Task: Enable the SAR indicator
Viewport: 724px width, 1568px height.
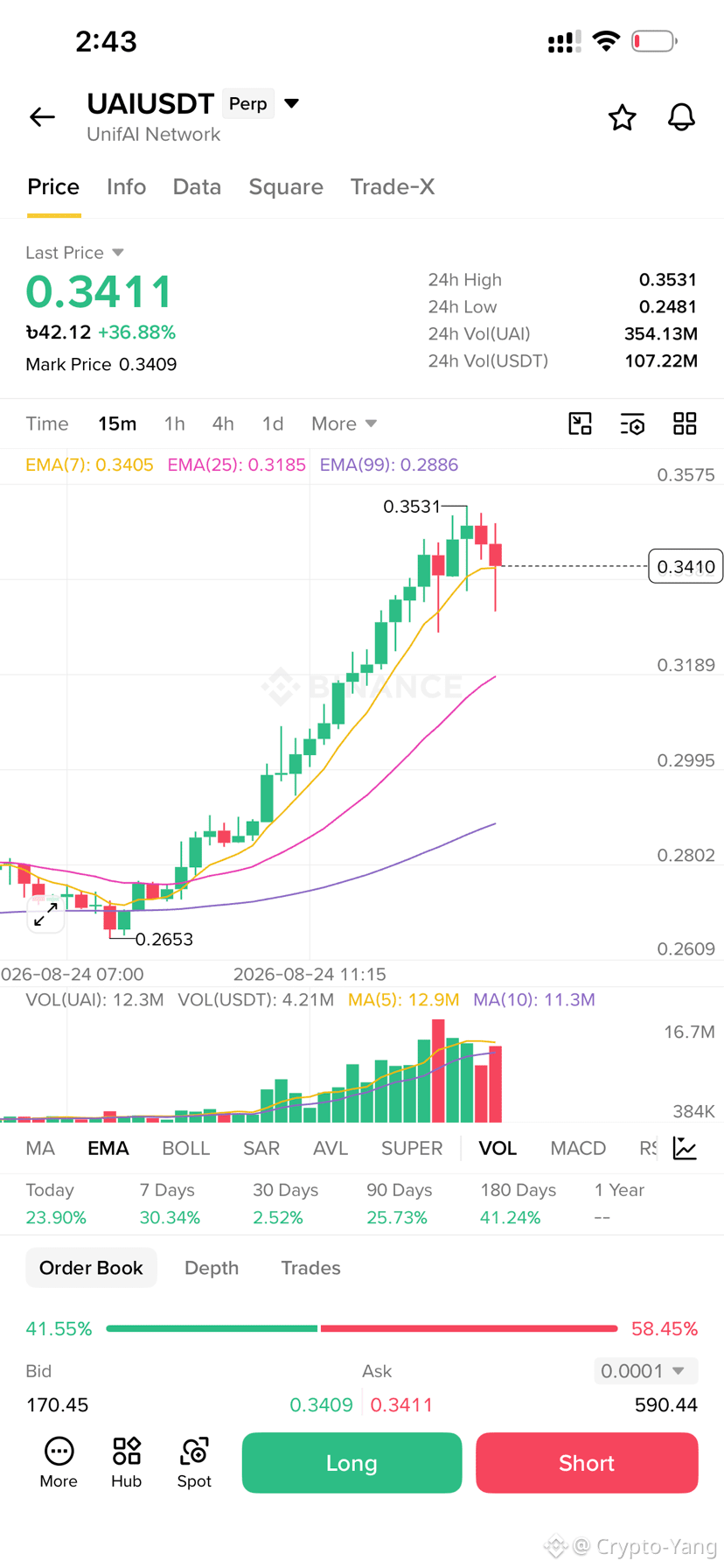Action: pyautogui.click(x=261, y=1148)
